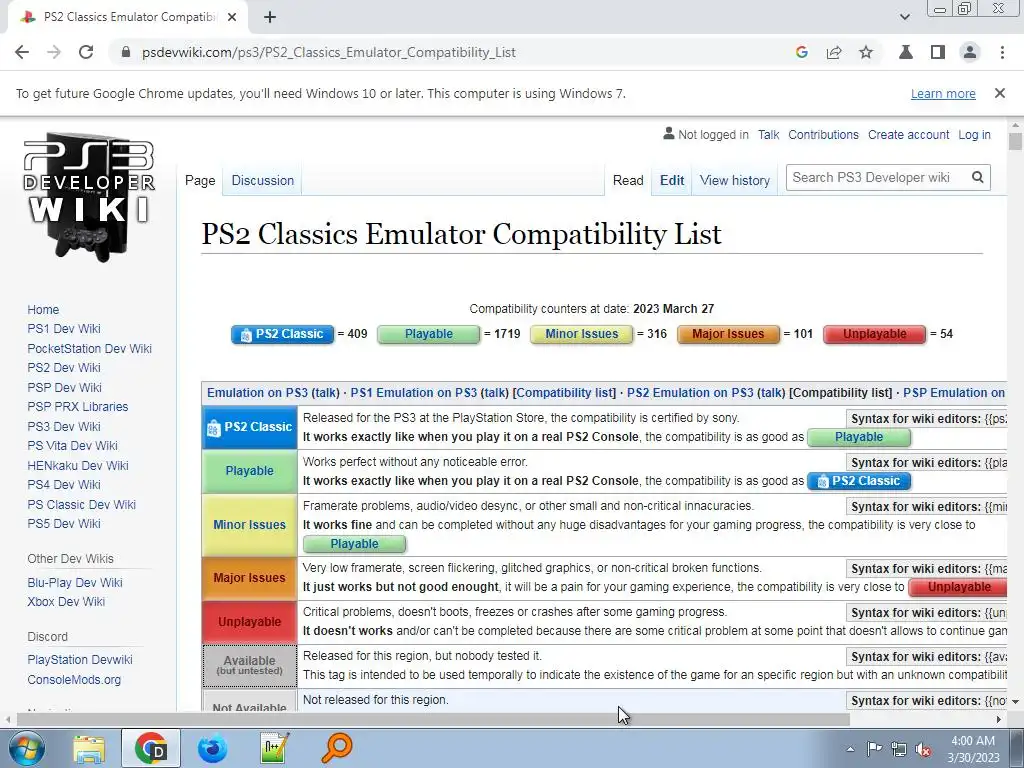Open PocketStation Dev Wiki link
This screenshot has height=768, width=1024.
coord(89,348)
